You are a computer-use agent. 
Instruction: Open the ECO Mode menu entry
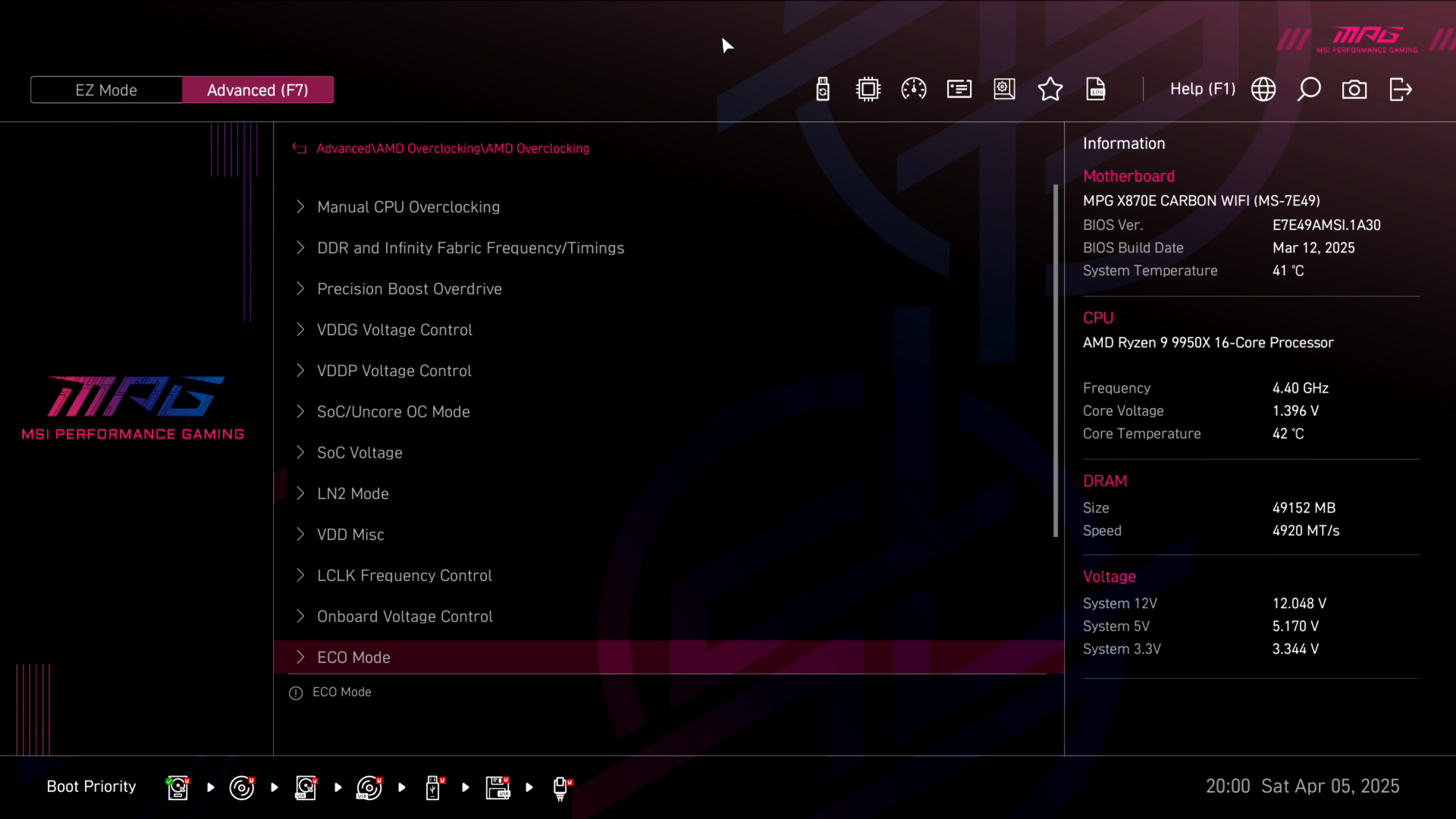click(x=353, y=657)
